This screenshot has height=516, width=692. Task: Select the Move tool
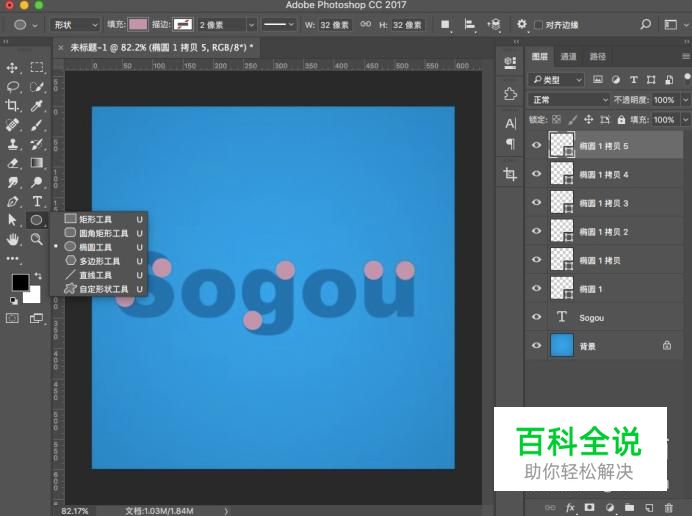[12, 67]
